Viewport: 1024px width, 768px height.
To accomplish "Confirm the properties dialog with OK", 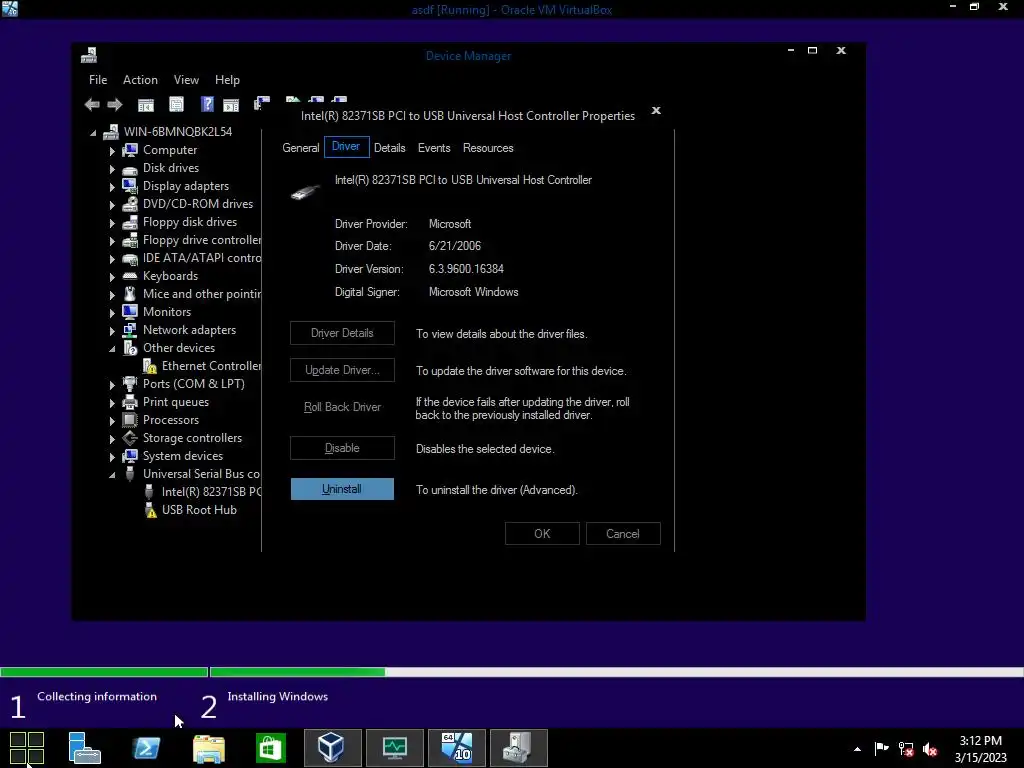I will [542, 534].
